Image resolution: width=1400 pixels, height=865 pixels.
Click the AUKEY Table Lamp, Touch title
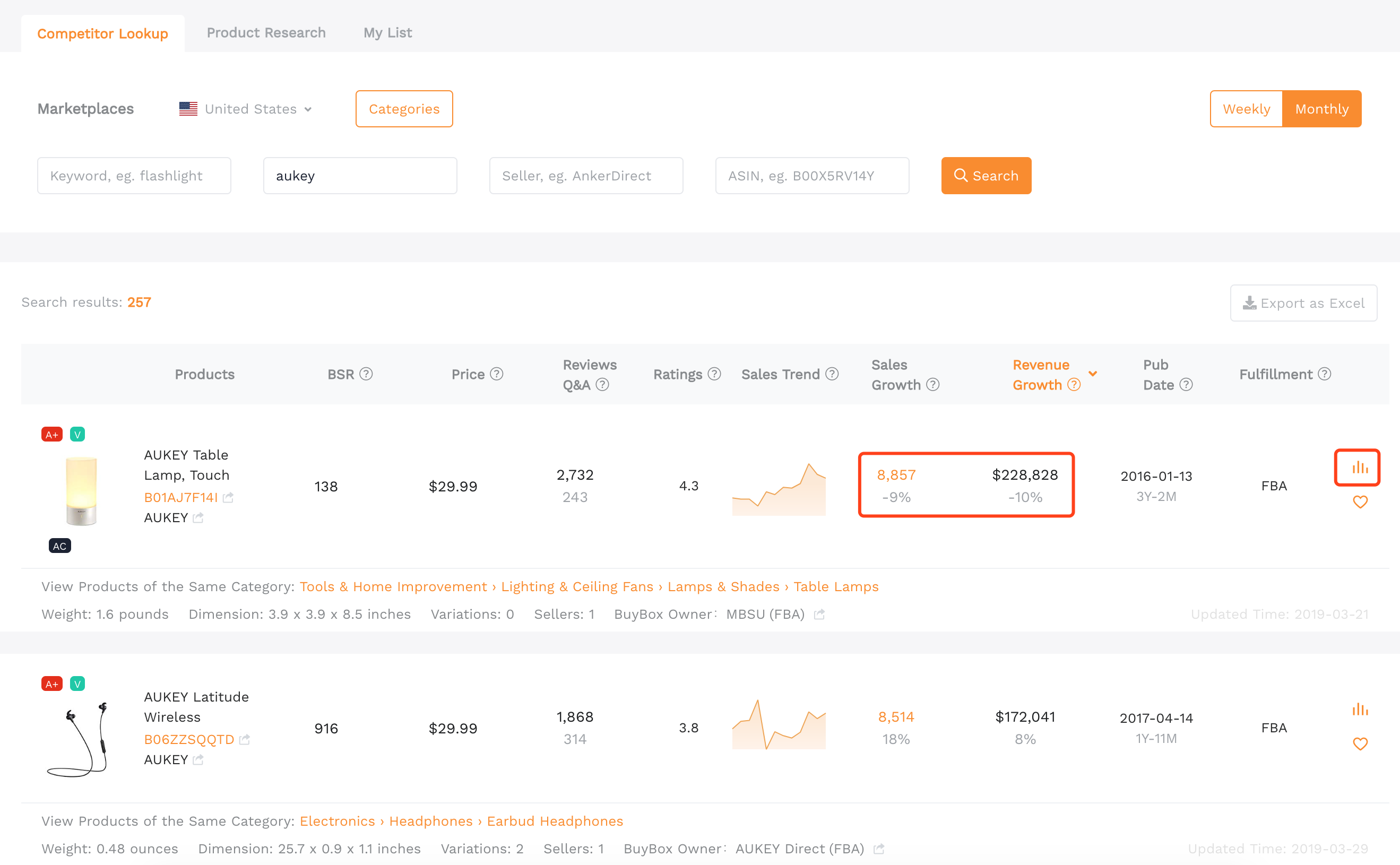click(186, 464)
